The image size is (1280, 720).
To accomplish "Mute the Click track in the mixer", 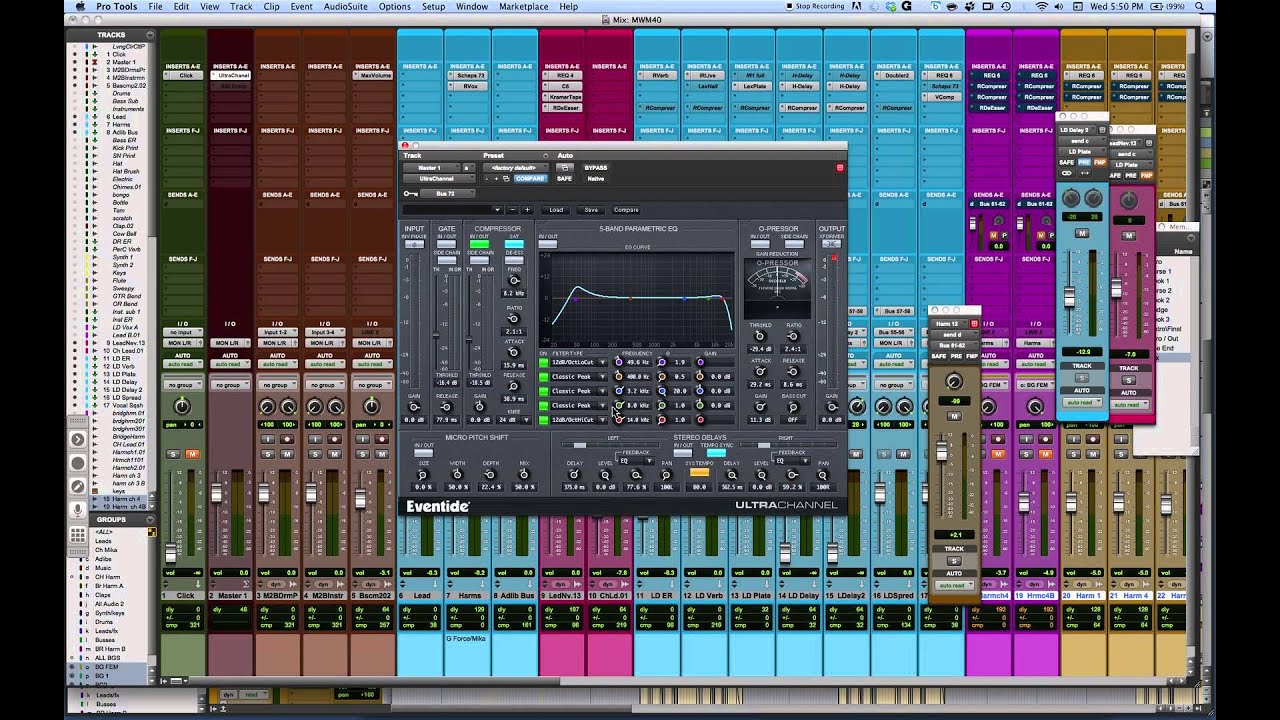I will tap(193, 454).
